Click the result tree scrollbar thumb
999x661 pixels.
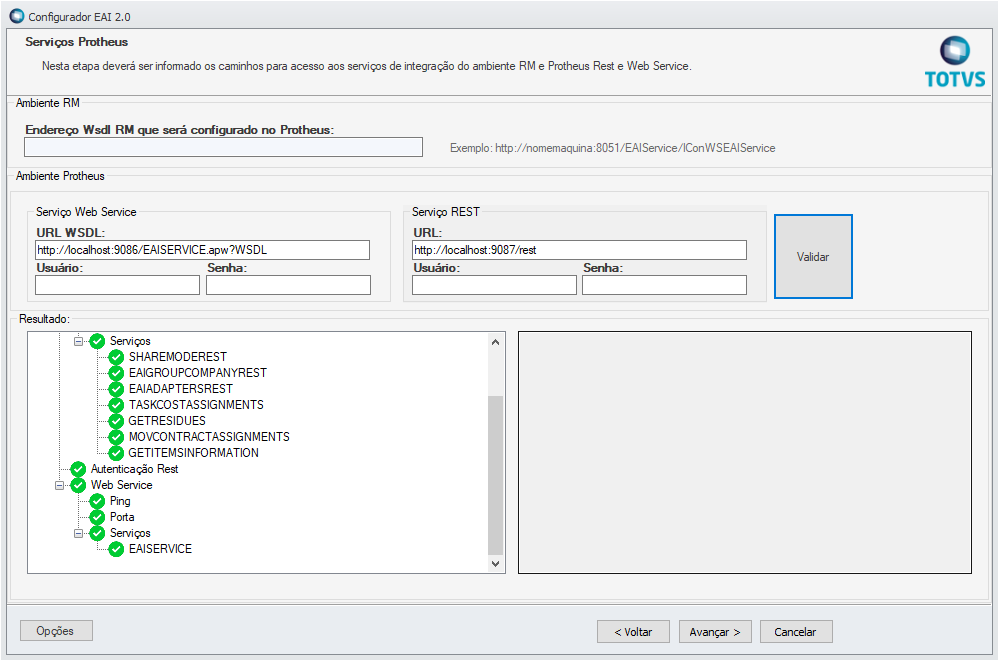coord(496,475)
